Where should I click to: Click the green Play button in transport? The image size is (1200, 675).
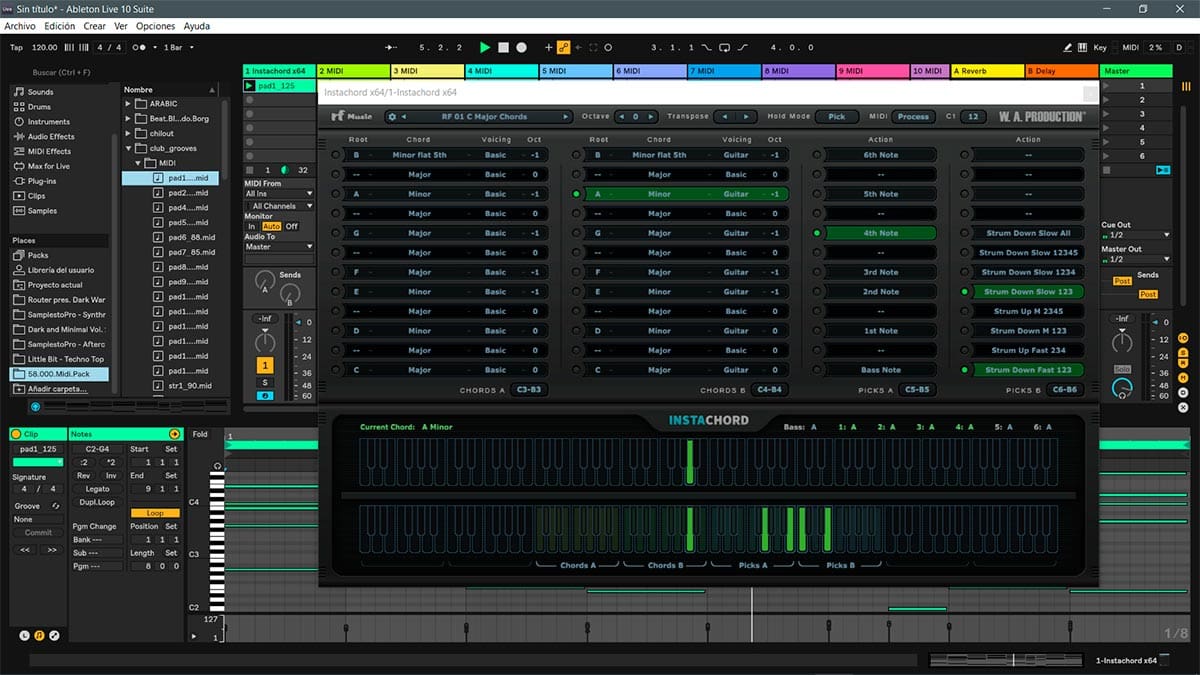click(485, 47)
